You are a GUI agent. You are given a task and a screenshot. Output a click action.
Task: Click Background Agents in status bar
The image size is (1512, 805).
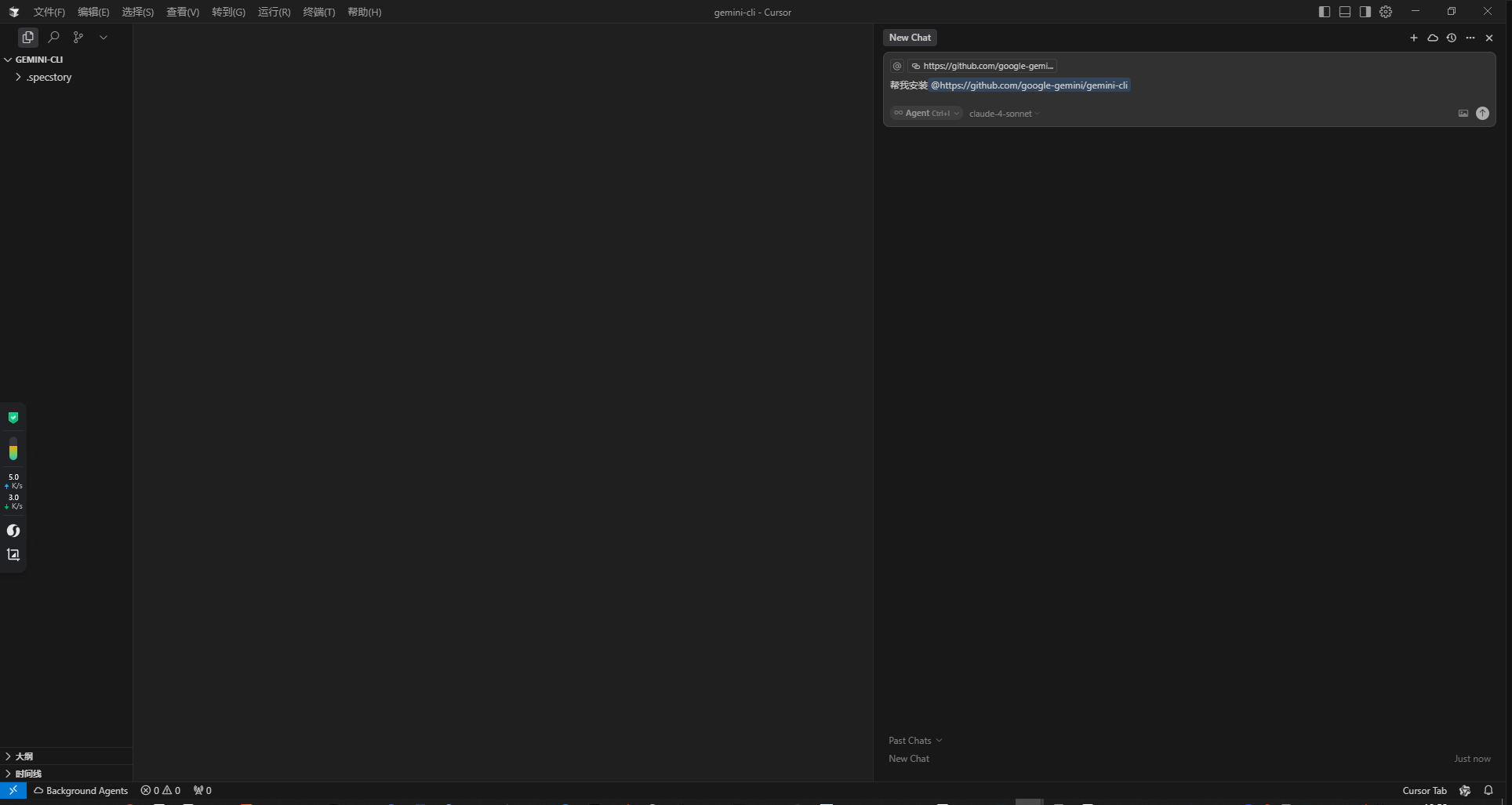click(x=81, y=790)
